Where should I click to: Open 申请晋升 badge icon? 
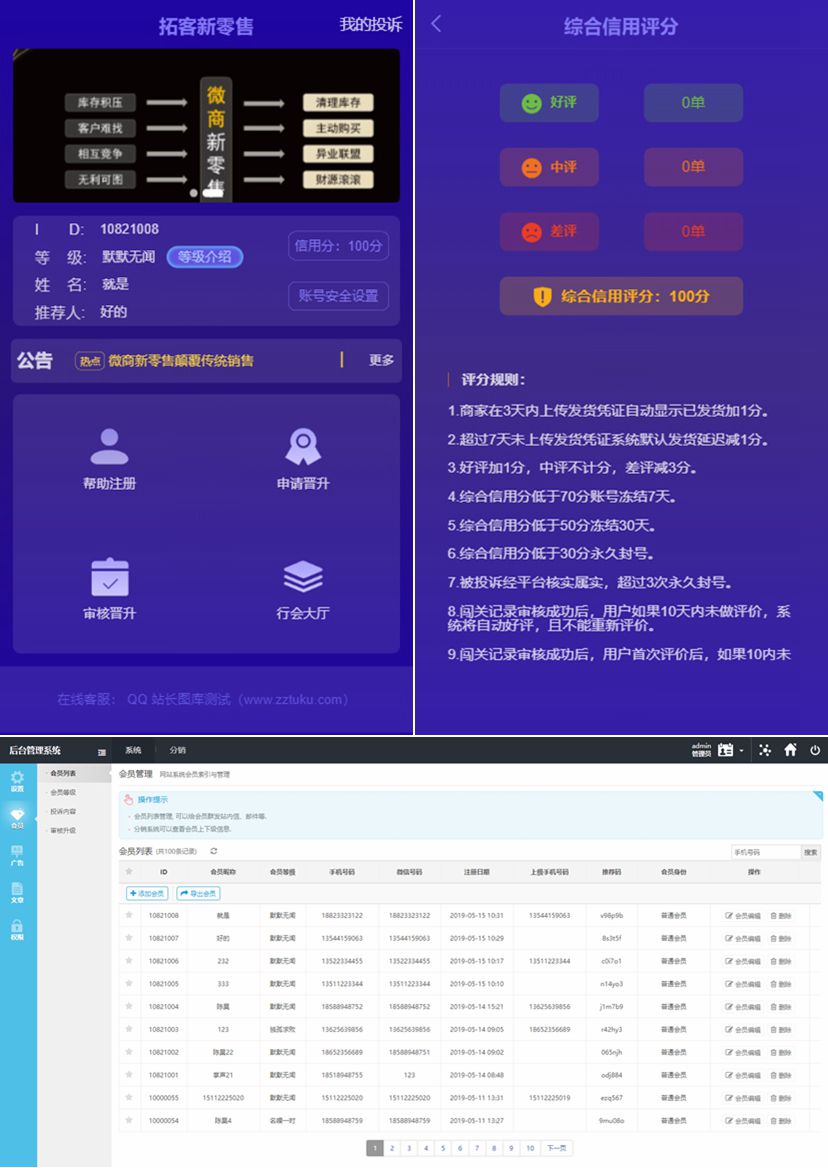tap(303, 447)
